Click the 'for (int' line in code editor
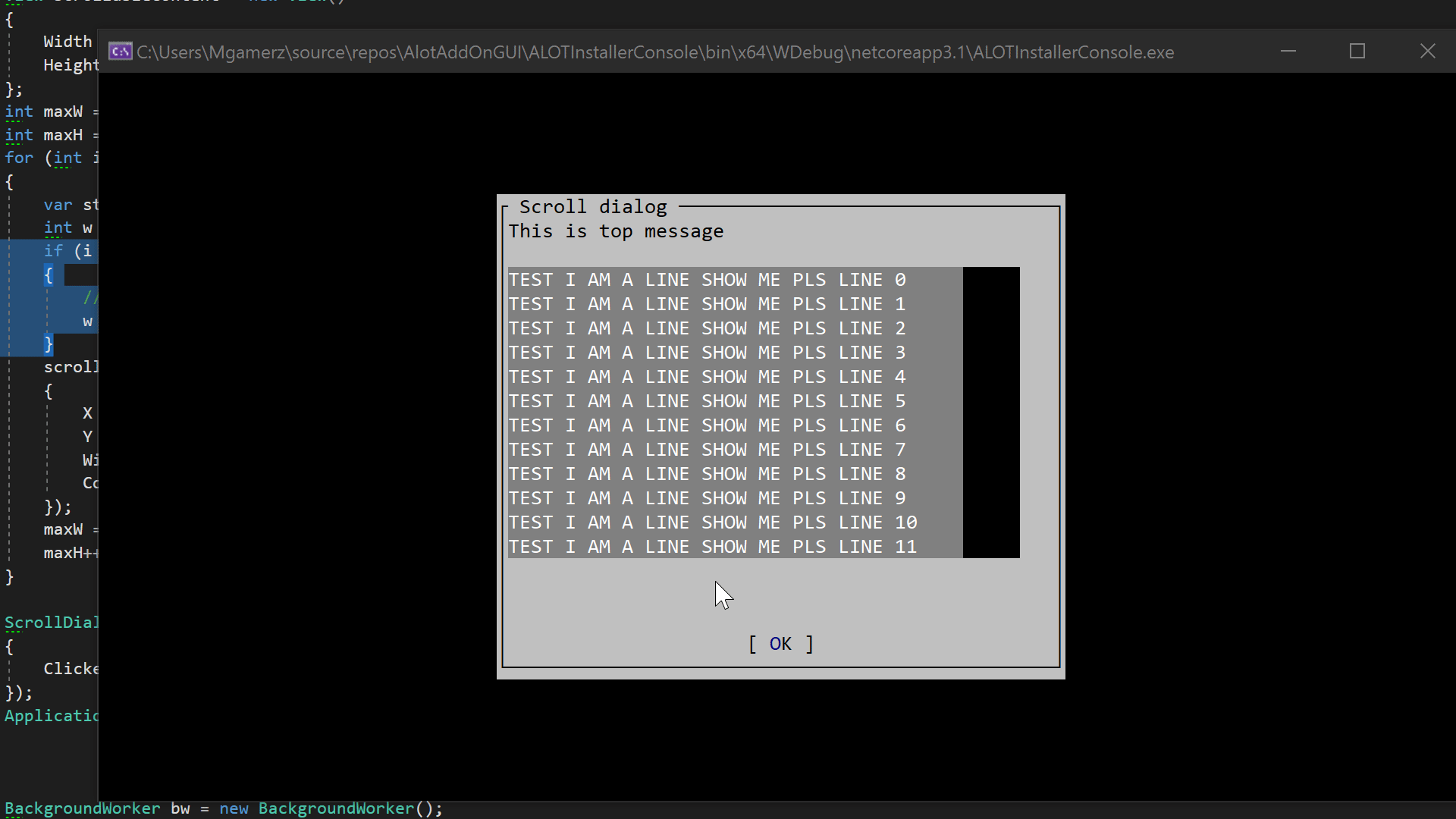Viewport: 1456px width, 819px height. (x=52, y=158)
